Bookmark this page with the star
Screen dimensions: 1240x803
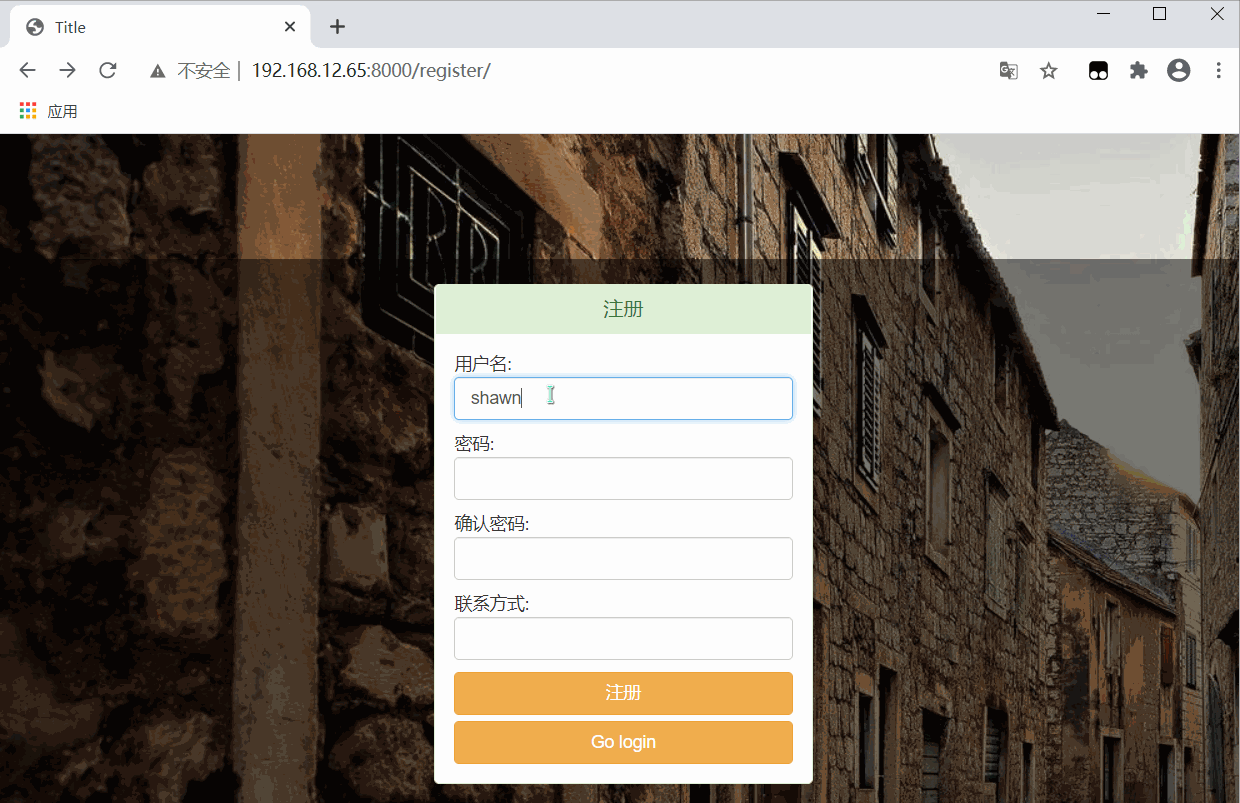[x=1048, y=70]
